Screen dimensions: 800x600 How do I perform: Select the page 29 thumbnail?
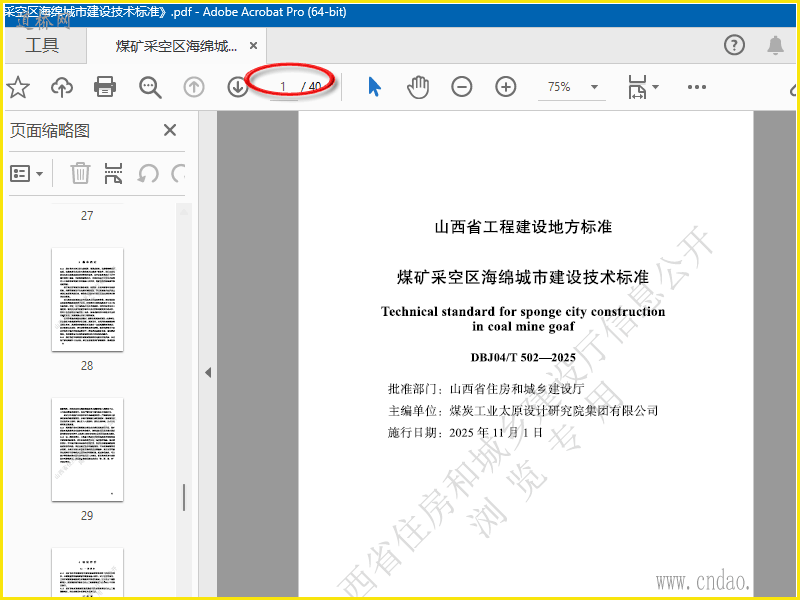pyautogui.click(x=87, y=449)
